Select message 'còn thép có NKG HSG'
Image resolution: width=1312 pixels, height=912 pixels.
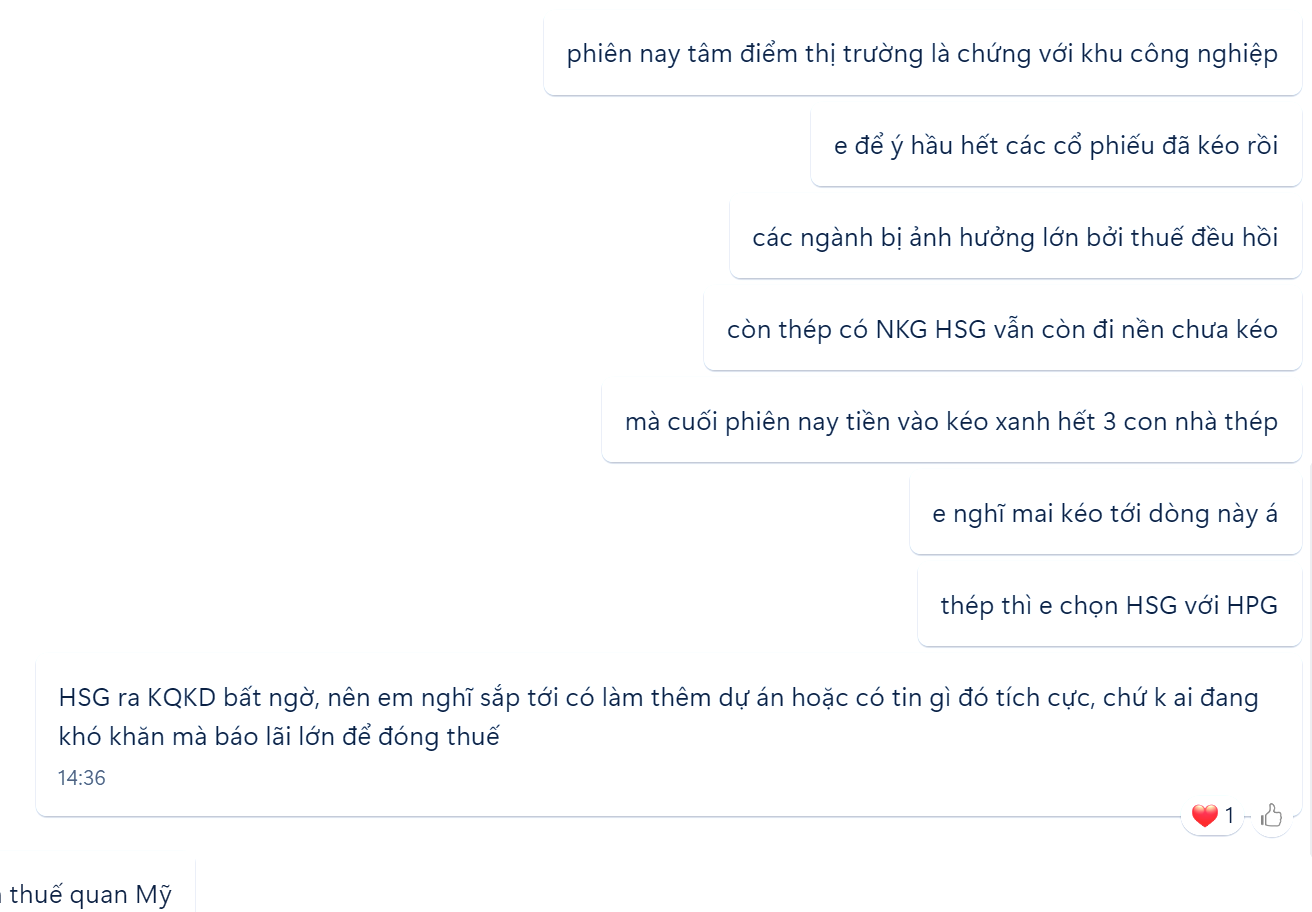coord(1002,330)
